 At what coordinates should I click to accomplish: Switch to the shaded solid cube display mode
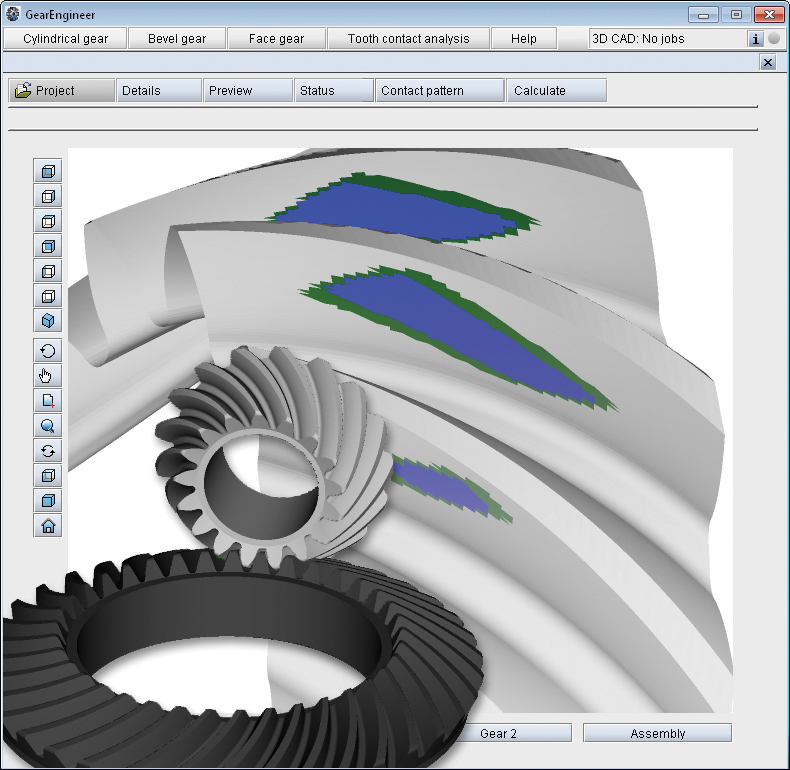click(x=48, y=500)
